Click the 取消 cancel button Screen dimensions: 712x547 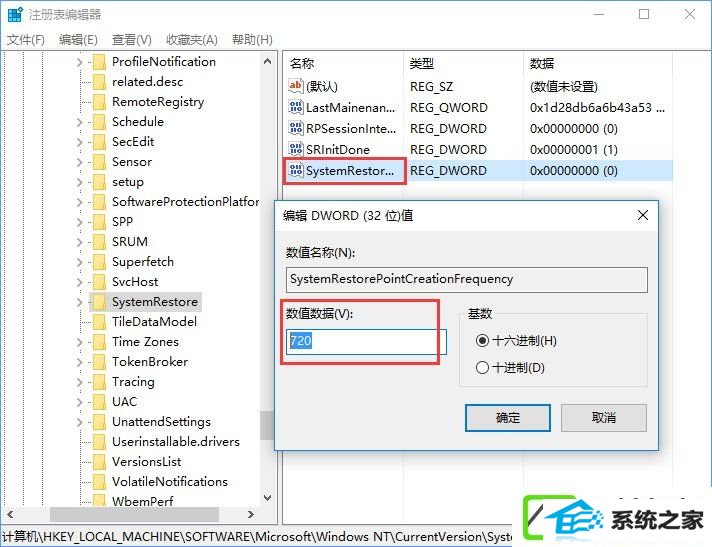click(603, 418)
